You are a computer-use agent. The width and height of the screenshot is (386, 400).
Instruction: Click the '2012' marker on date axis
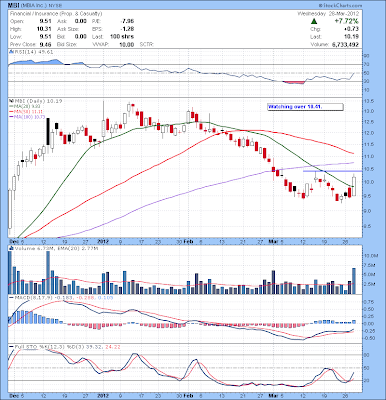(x=103, y=242)
